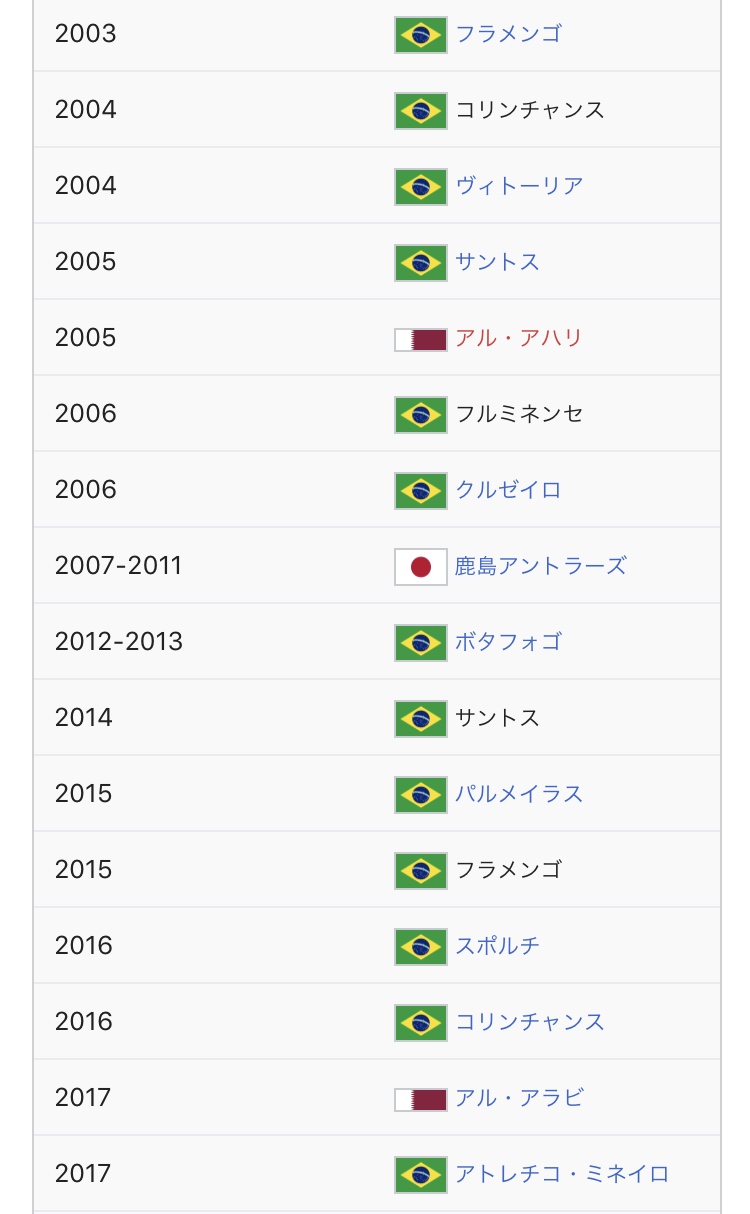Screen dimensions: 750x1214
Task: Click the Brazil flag next to アトレチコ・ミネイロ
Action: 420,1175
